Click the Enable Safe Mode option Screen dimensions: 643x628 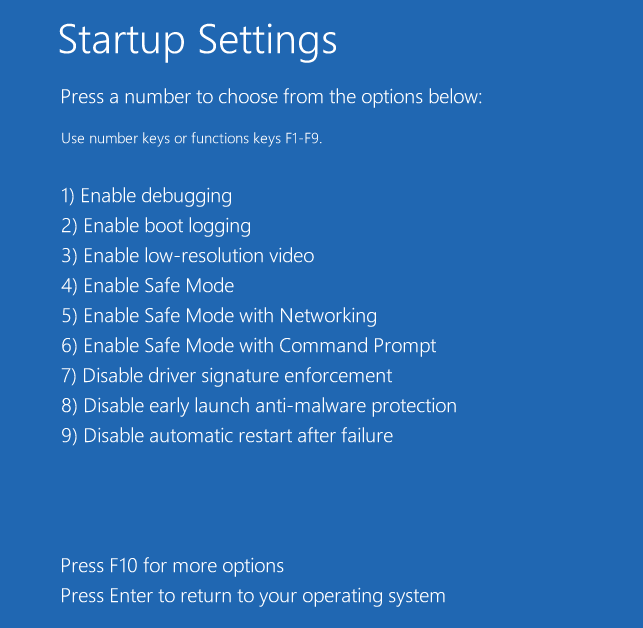point(147,285)
